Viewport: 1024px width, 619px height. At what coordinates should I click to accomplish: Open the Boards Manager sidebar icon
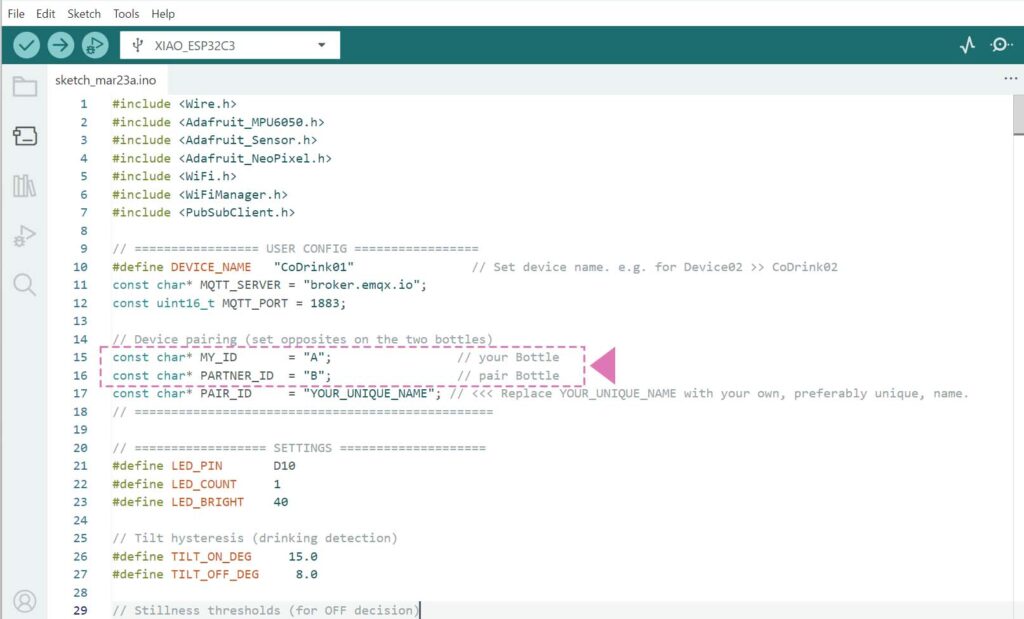(x=24, y=136)
